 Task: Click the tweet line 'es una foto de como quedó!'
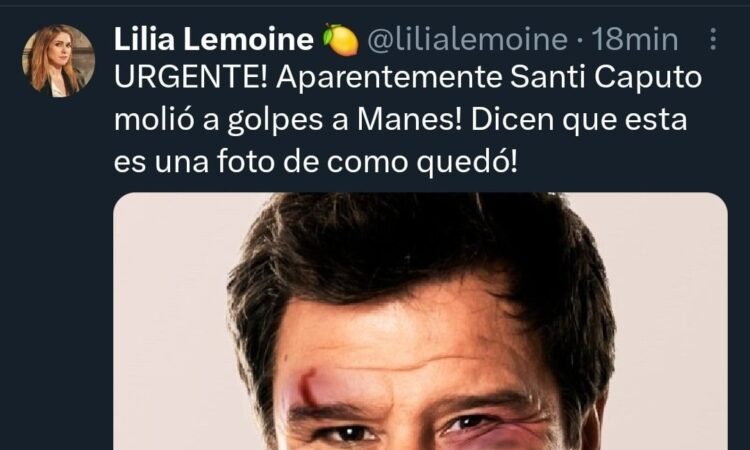click(x=316, y=162)
